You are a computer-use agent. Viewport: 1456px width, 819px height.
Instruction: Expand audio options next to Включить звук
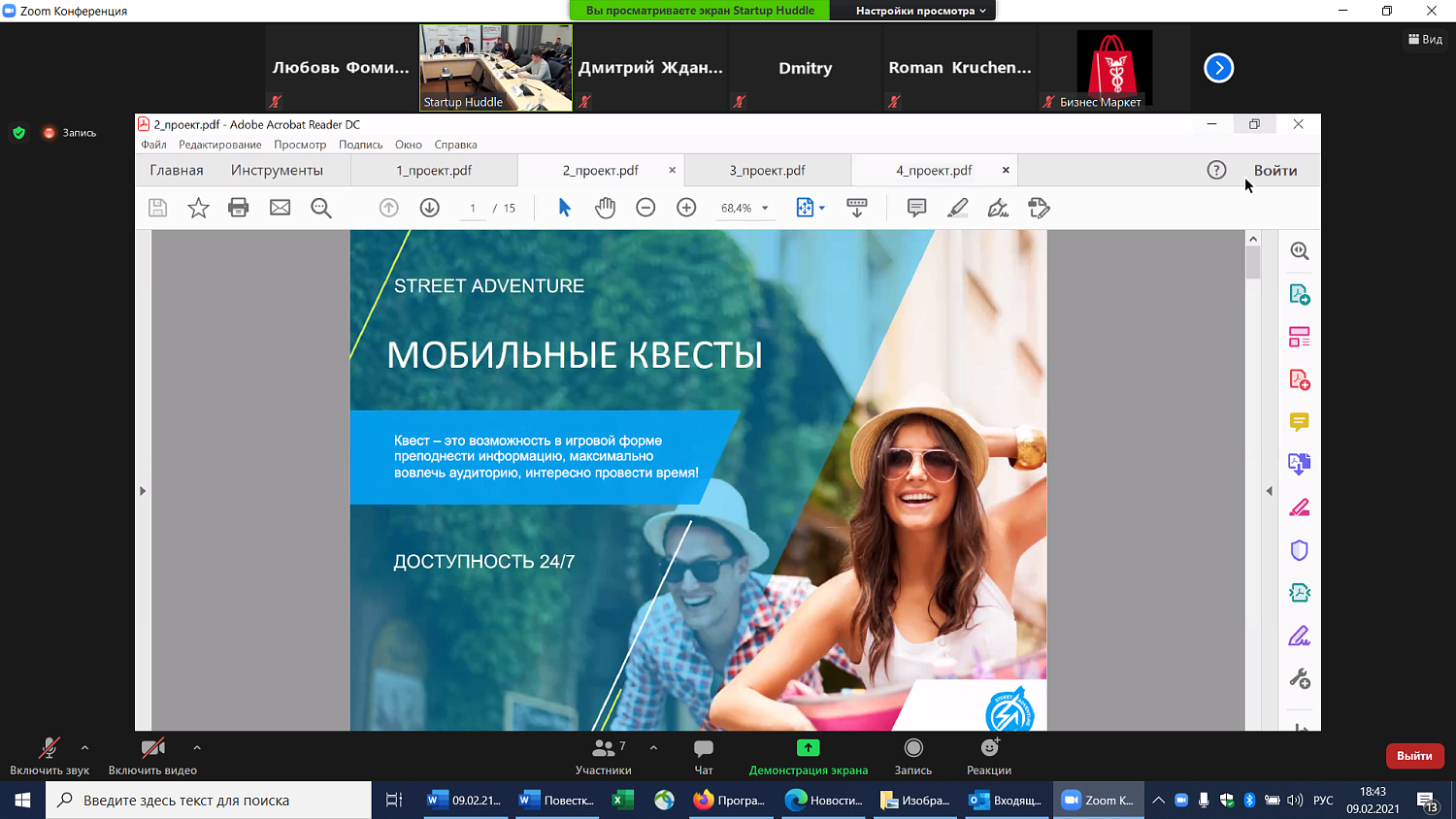coord(84,747)
